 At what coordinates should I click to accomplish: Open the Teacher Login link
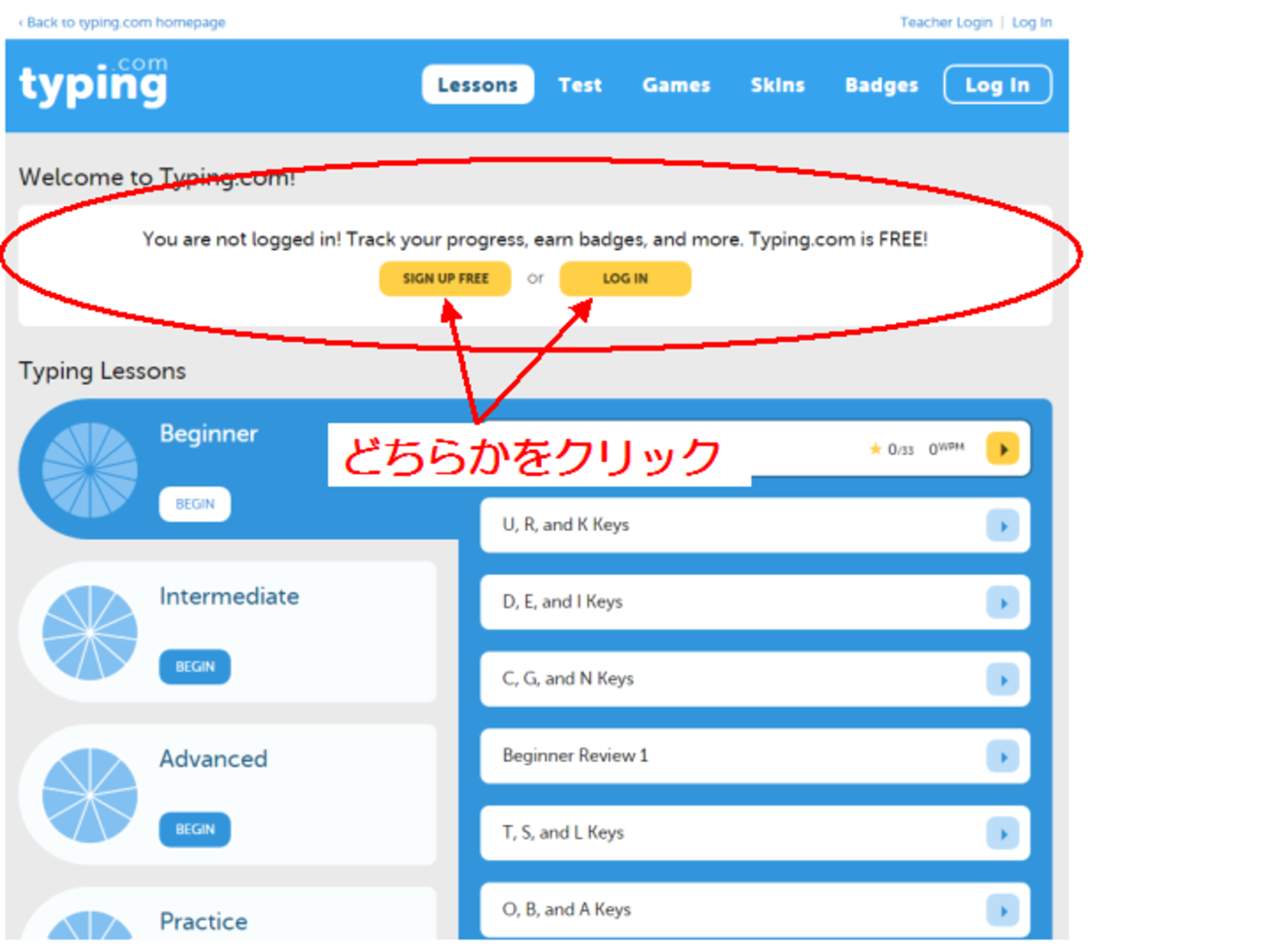[946, 22]
